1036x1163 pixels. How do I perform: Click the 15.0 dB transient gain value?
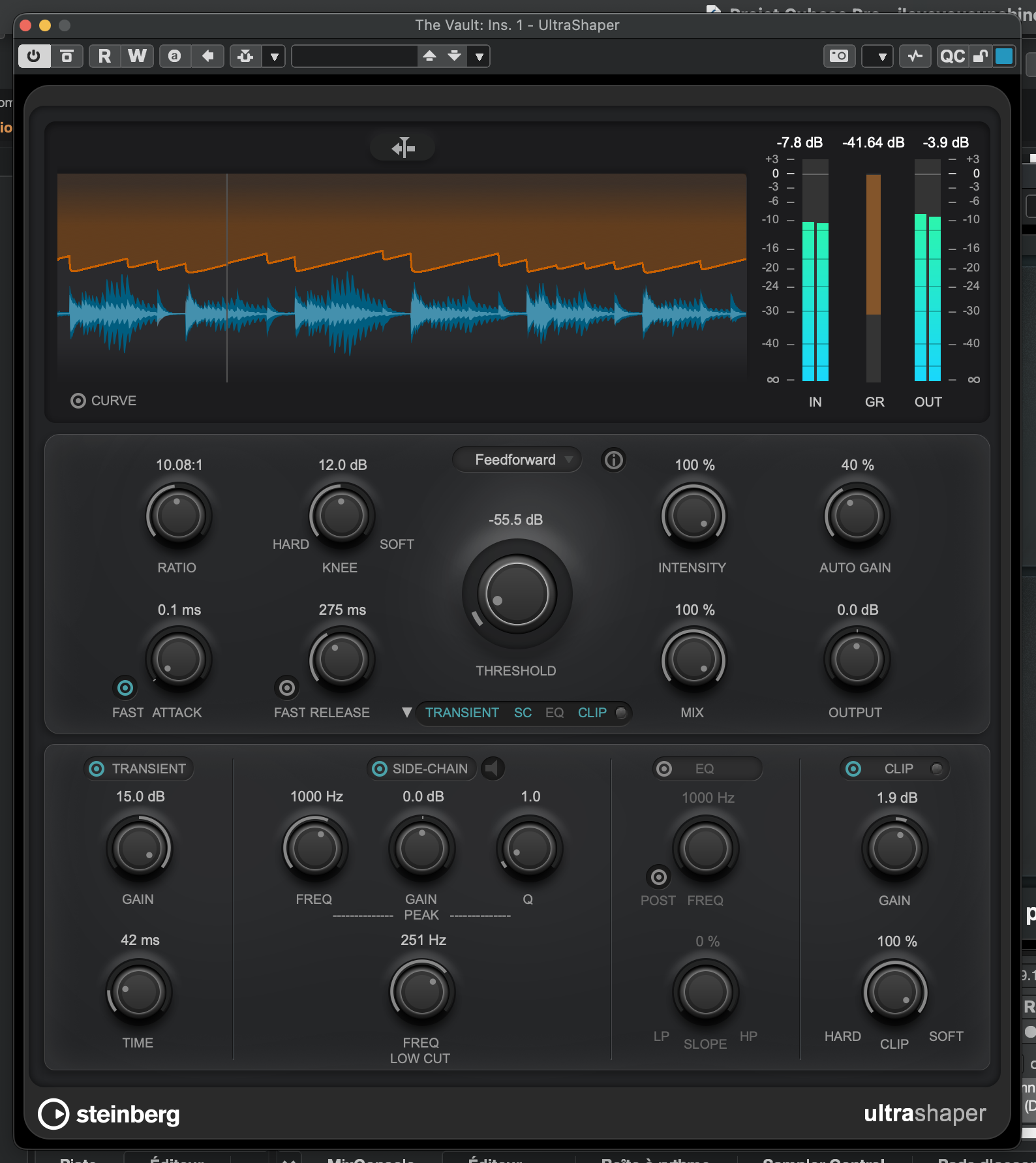click(x=140, y=797)
